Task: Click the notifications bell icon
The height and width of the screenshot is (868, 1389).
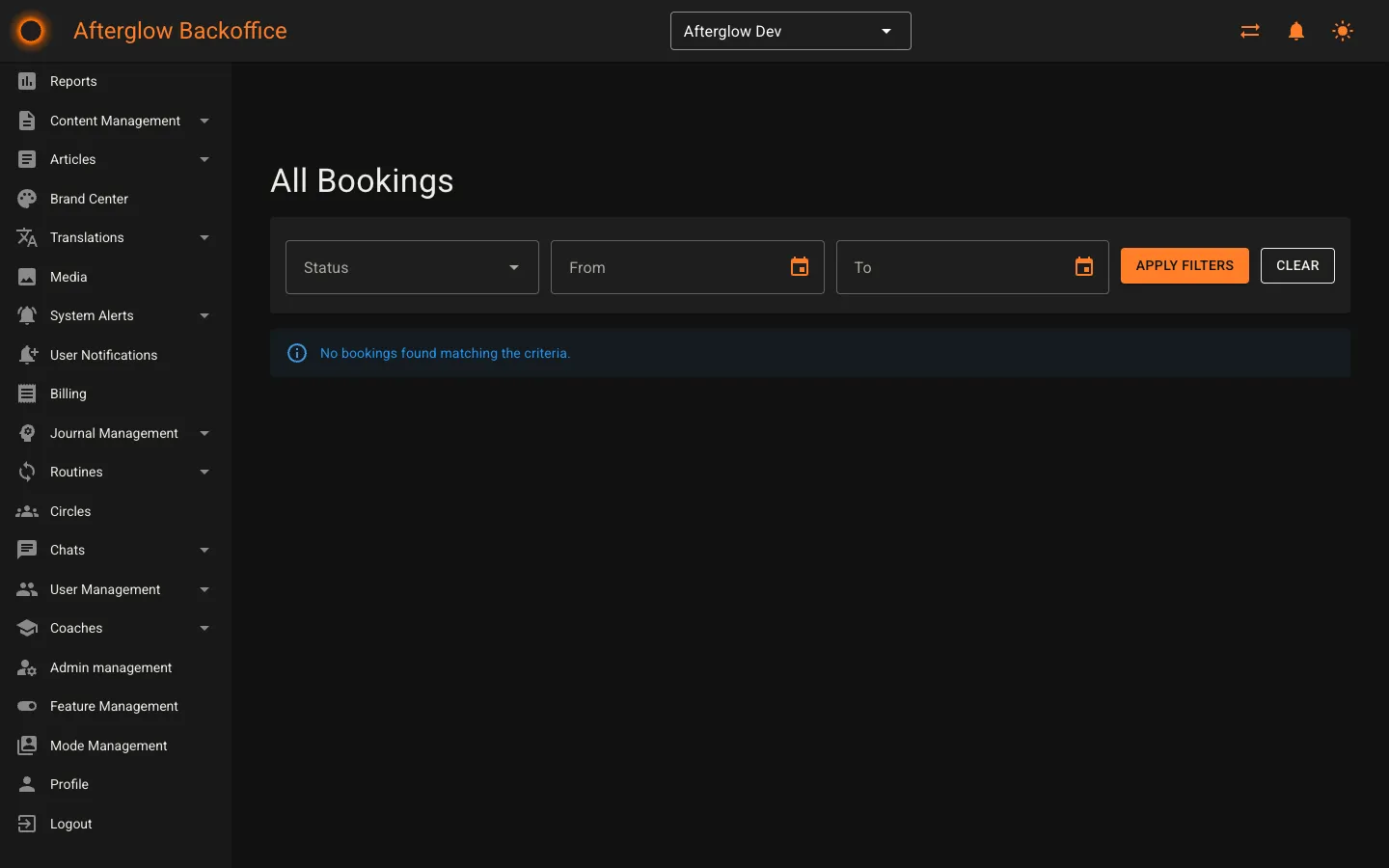Action: [1295, 31]
